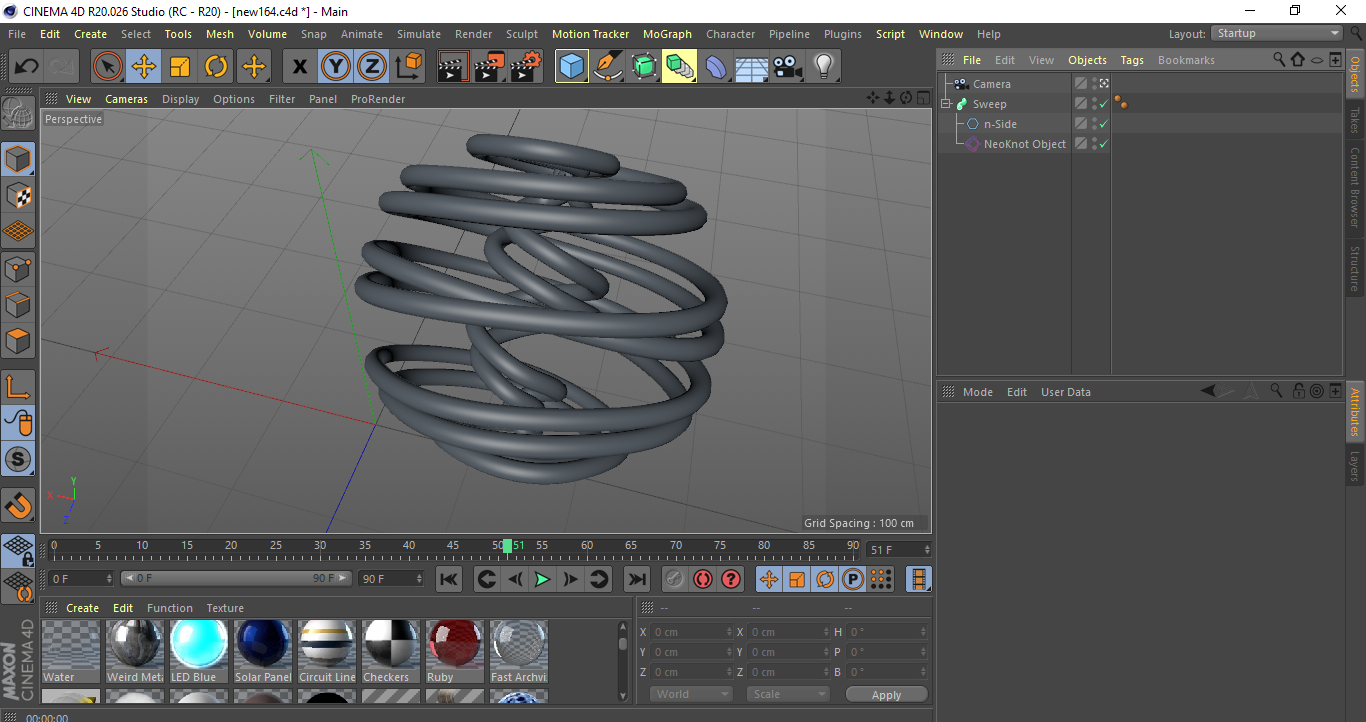Add a Cube primitive object
This screenshot has width=1366, height=722.
[572, 67]
